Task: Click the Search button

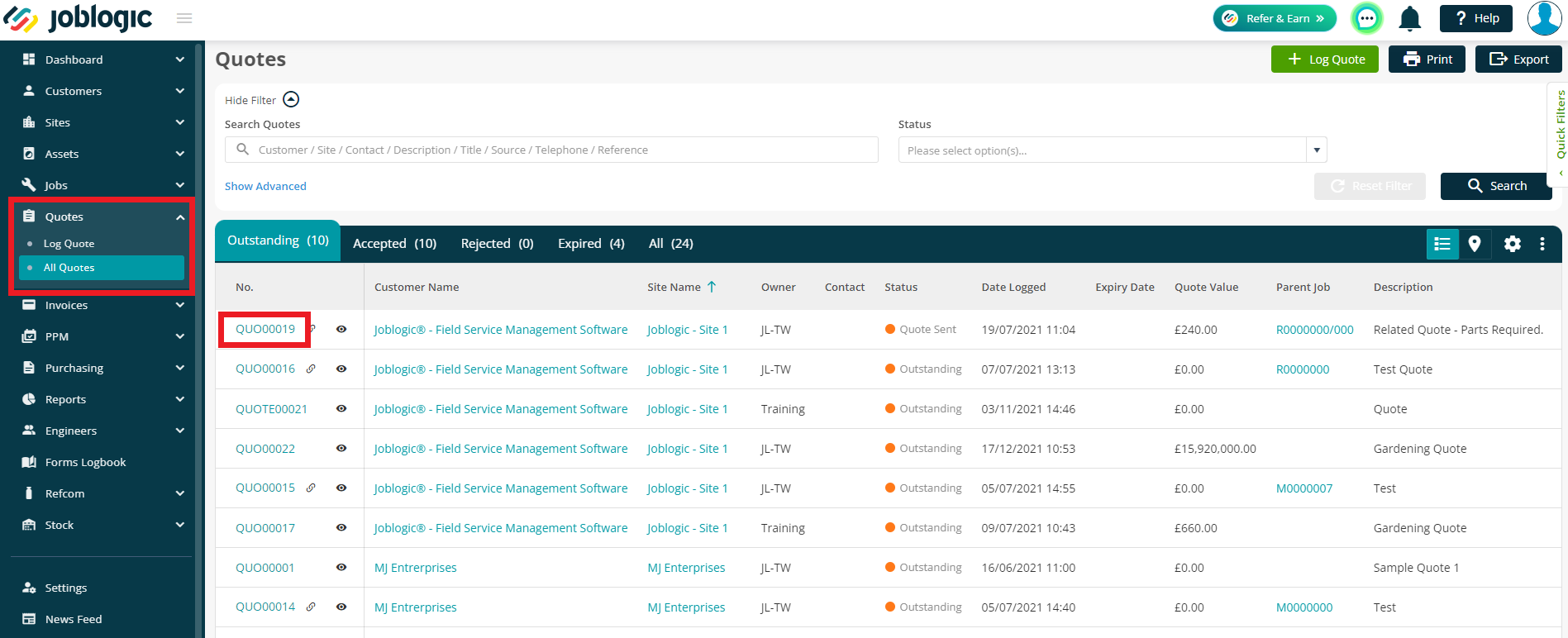Action: pyautogui.click(x=1496, y=186)
